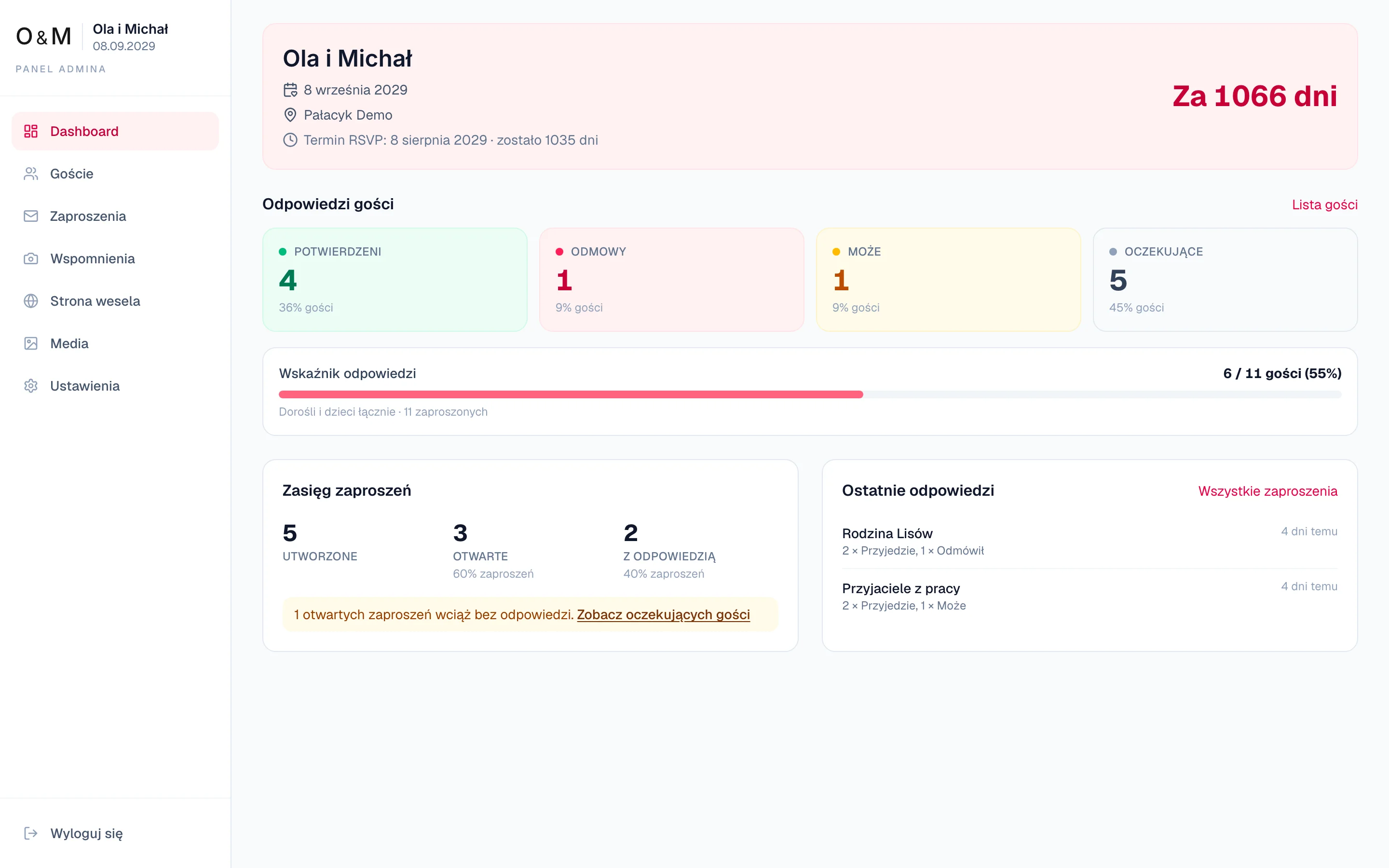Select Wspomnienia from the sidebar
The width and height of the screenshot is (1389, 868).
(x=115, y=259)
